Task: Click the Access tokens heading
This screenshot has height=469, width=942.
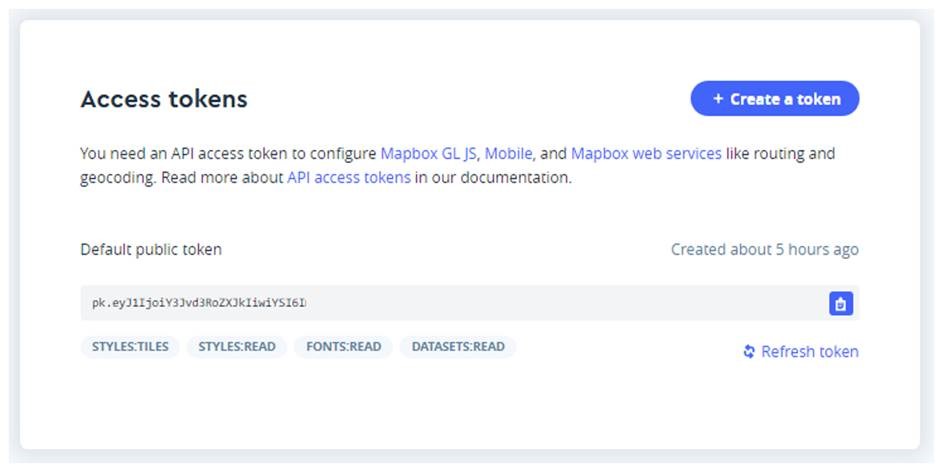Action: [164, 99]
